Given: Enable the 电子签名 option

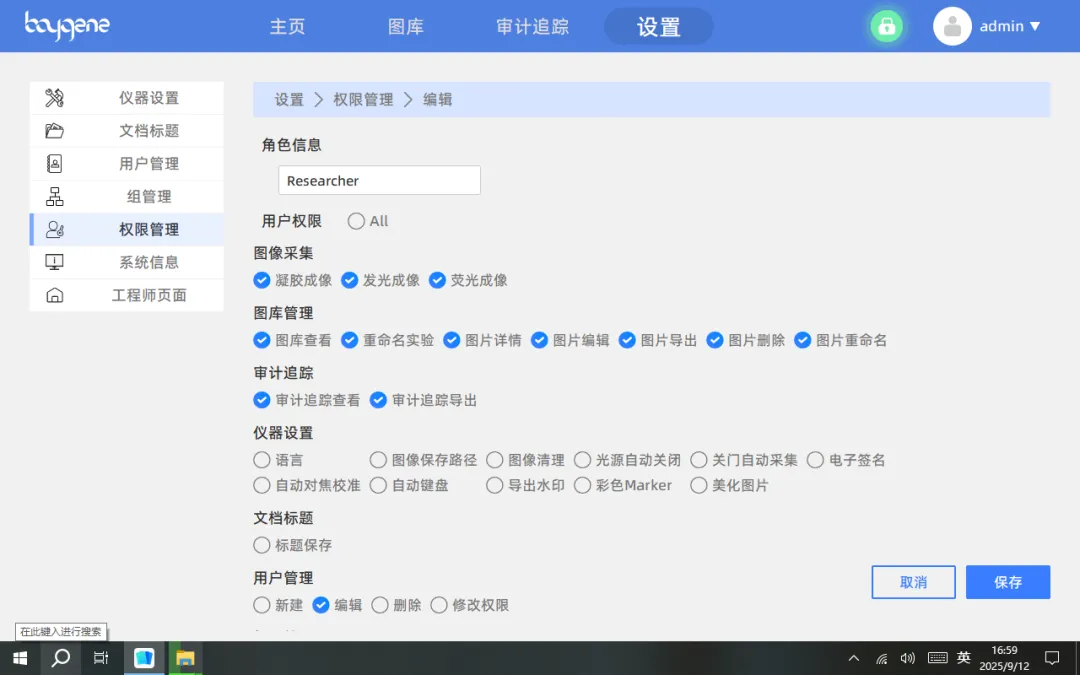Looking at the screenshot, I should [x=815, y=460].
